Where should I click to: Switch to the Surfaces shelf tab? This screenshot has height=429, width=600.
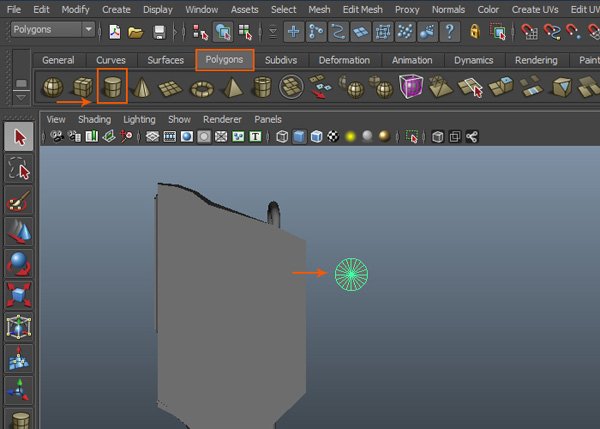(165, 60)
